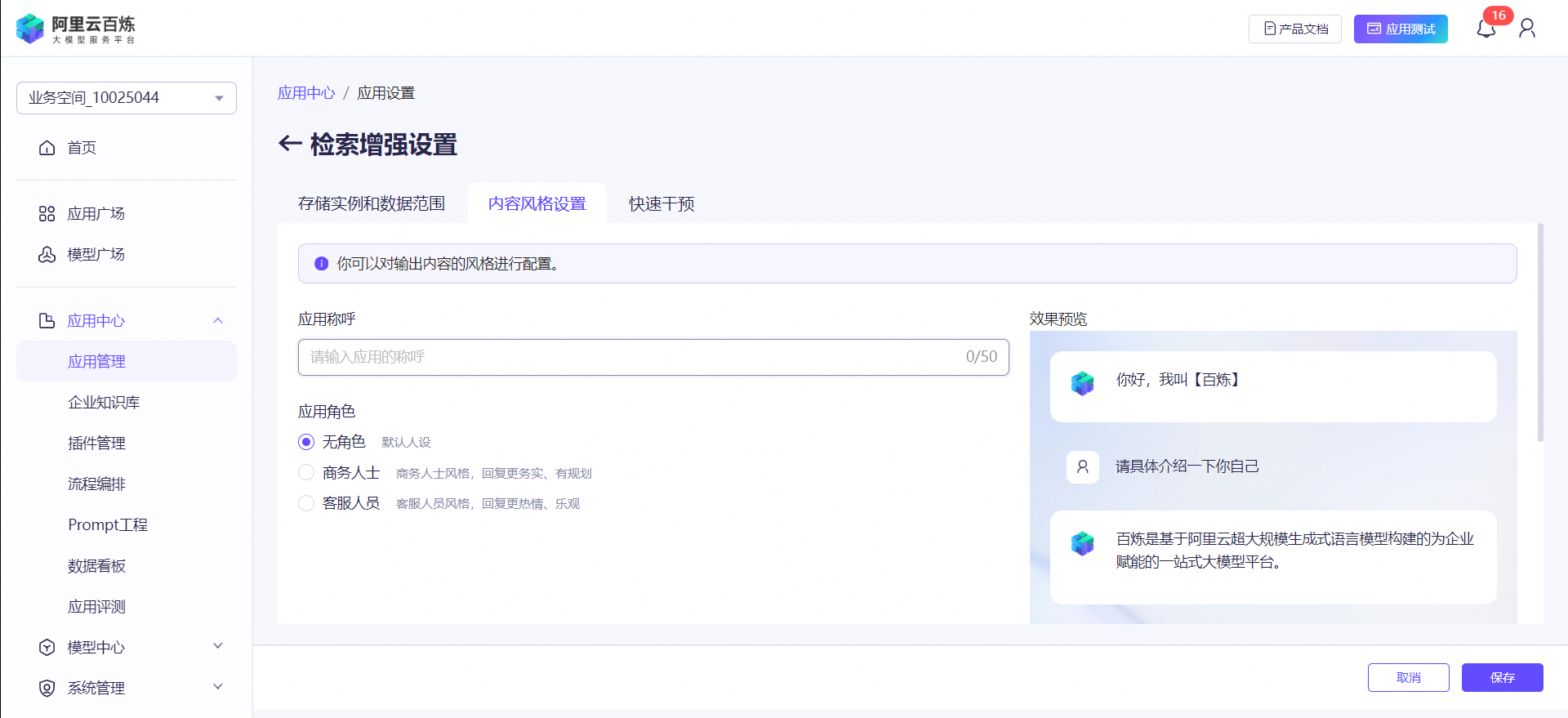Click the 效果预览 label
Image resolution: width=1568 pixels, height=718 pixels.
click(x=1058, y=319)
